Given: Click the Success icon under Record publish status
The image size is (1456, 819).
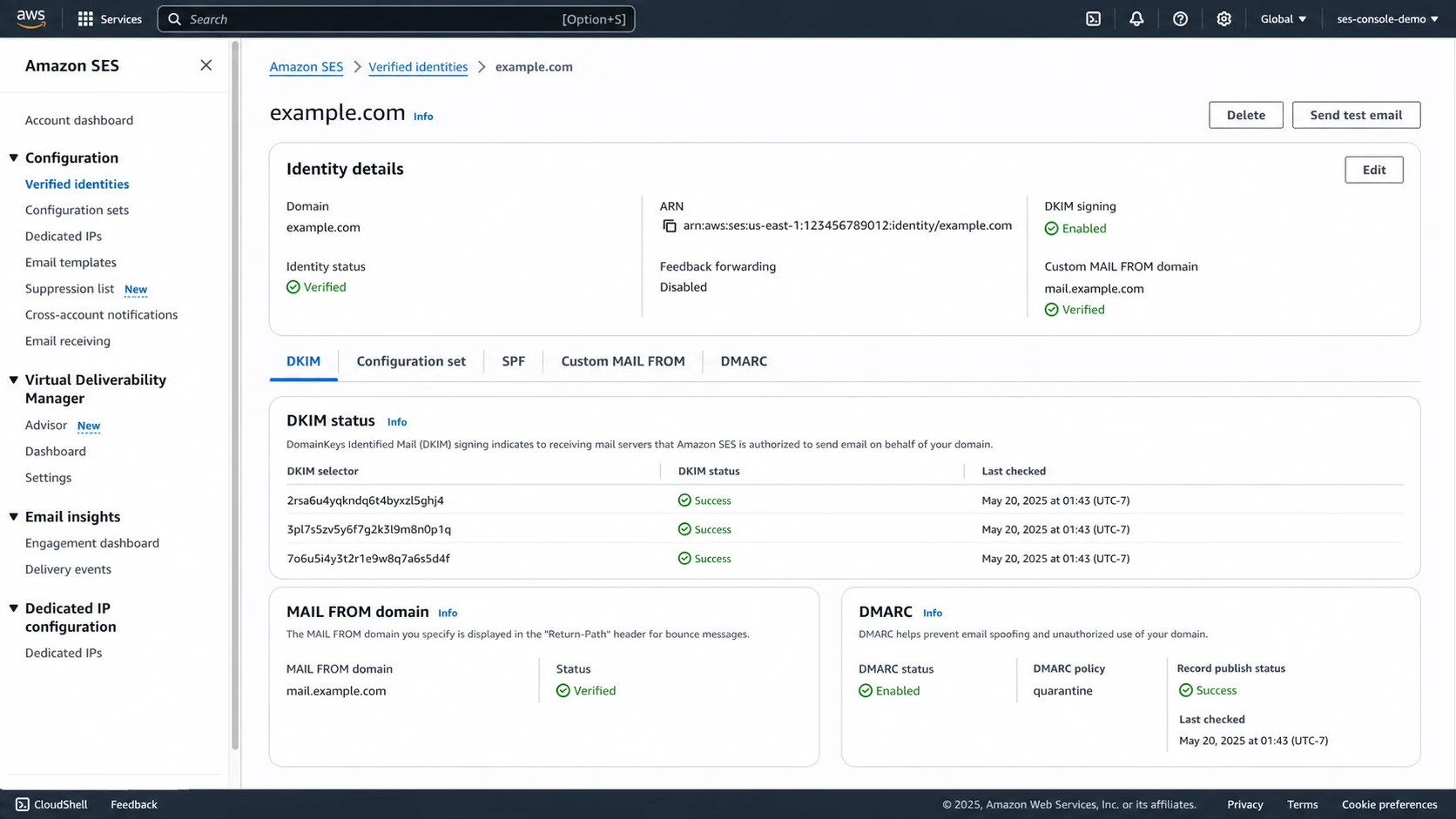Looking at the screenshot, I should 1185,690.
